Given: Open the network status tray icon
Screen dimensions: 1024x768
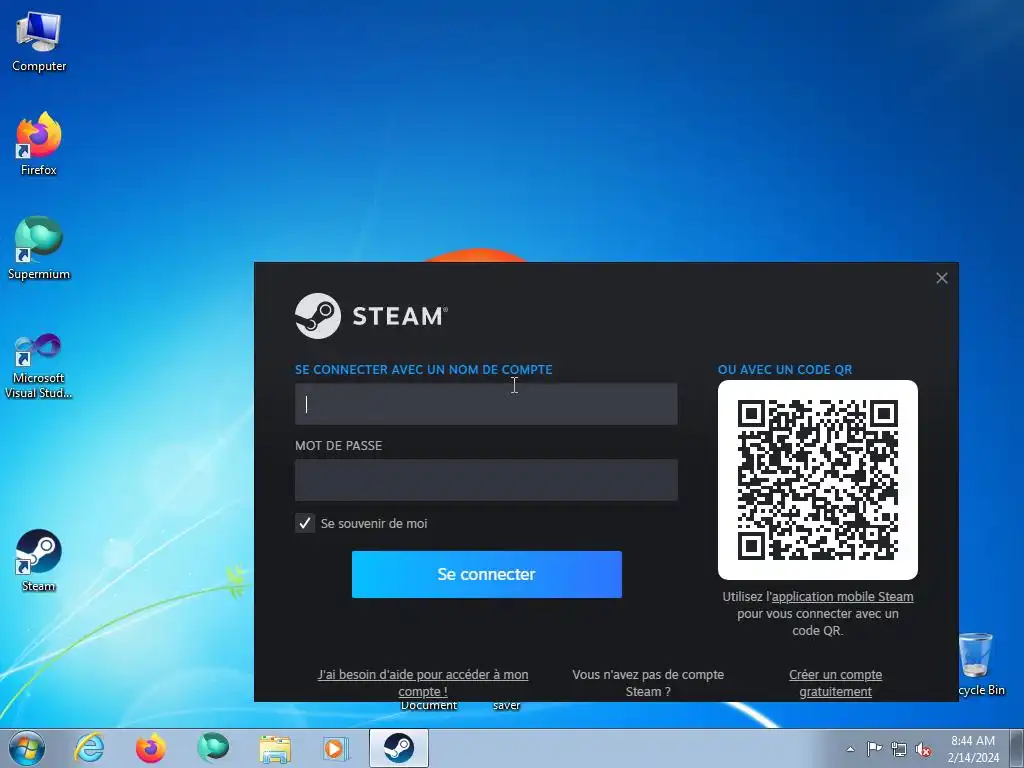Looking at the screenshot, I should (899, 749).
